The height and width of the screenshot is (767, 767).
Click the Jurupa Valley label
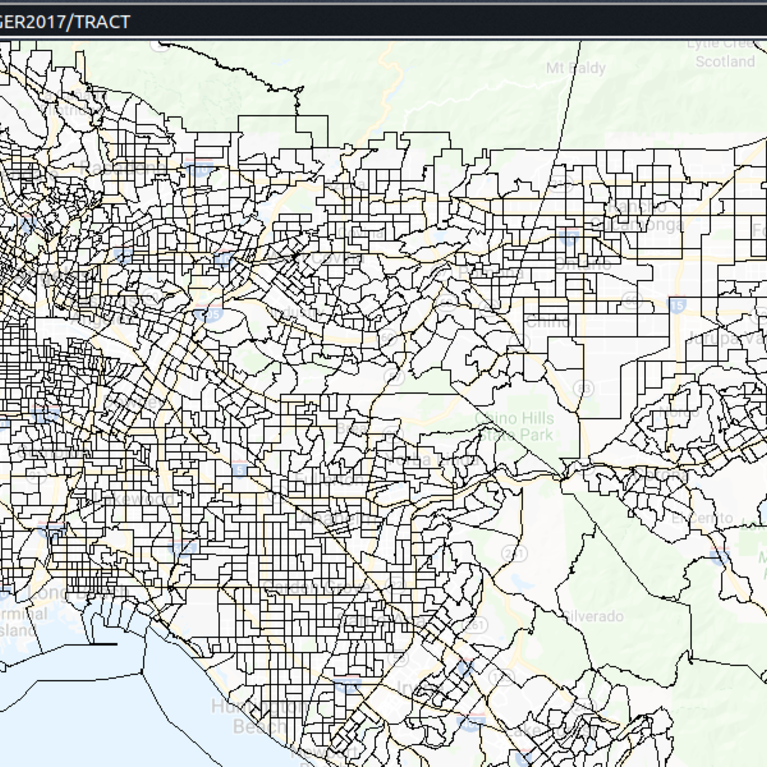coord(725,338)
